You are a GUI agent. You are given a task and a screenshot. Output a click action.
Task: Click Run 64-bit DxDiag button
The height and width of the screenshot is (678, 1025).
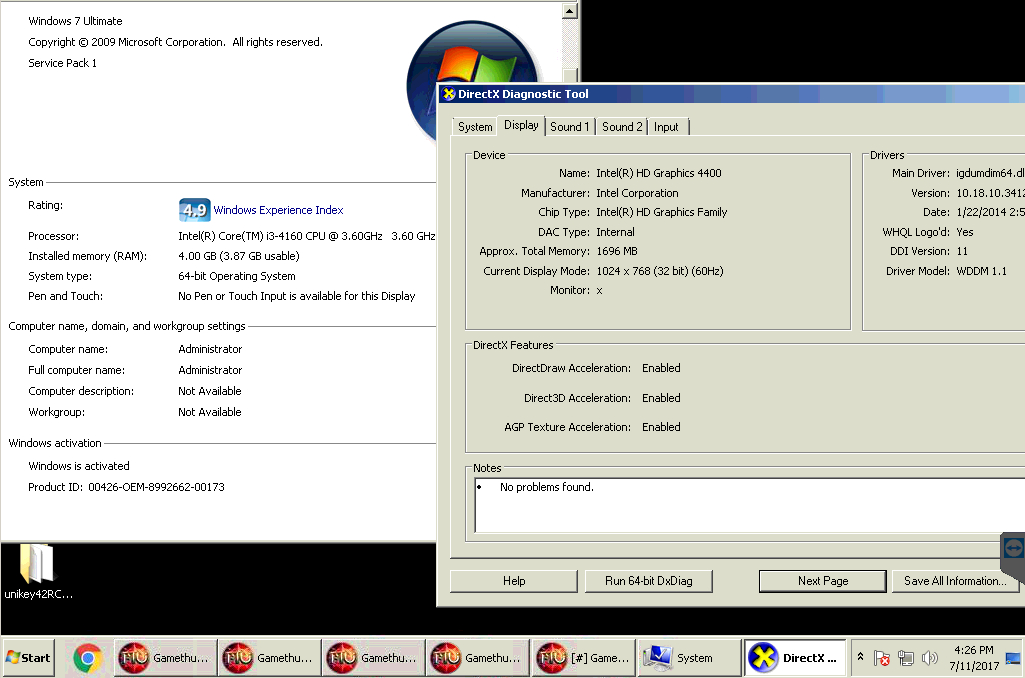648,581
